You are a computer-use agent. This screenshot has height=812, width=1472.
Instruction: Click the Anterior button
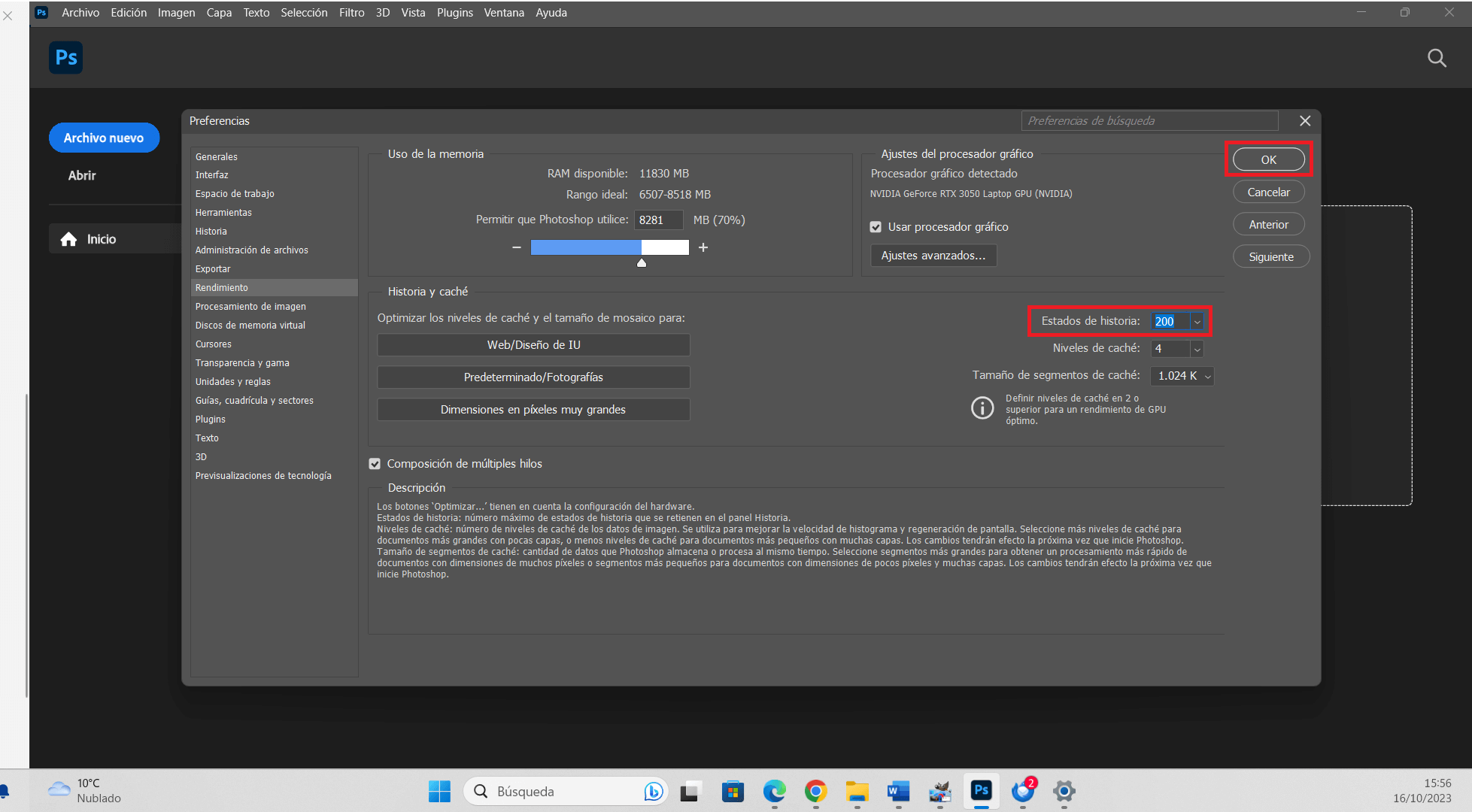(1268, 224)
